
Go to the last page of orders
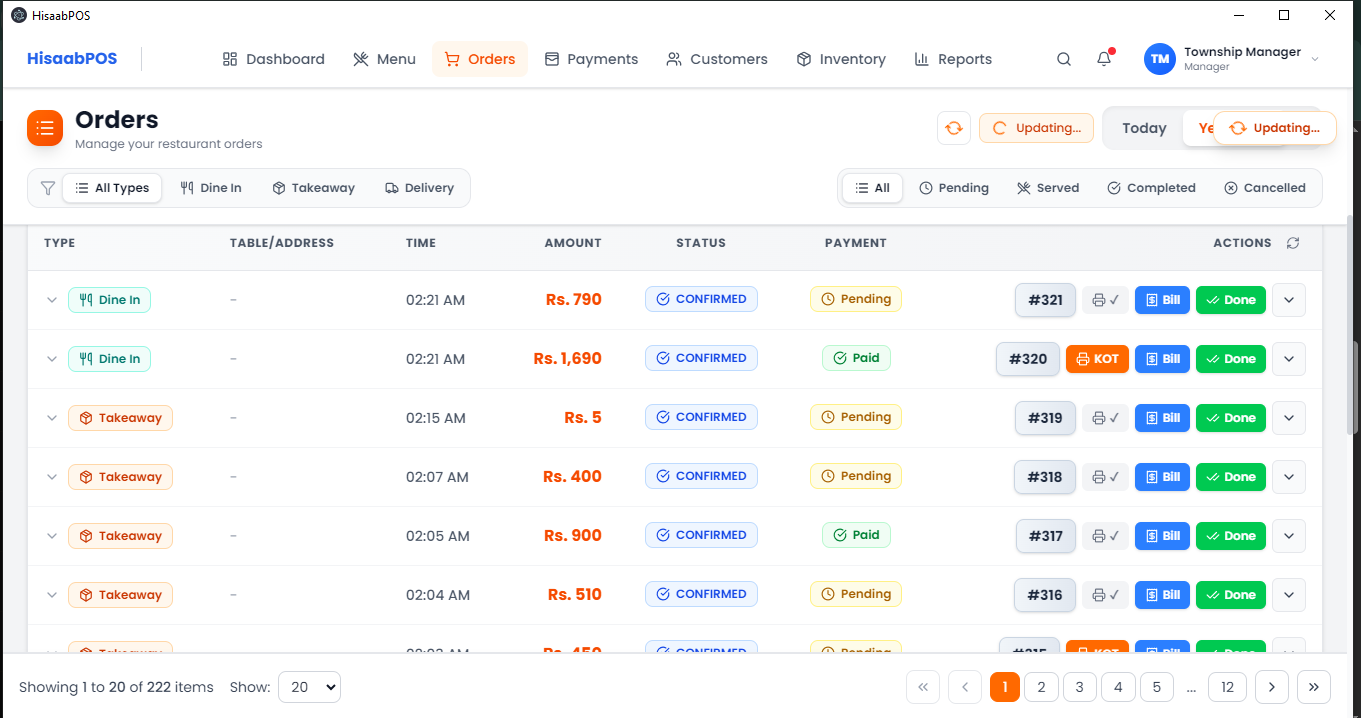coord(1313,687)
